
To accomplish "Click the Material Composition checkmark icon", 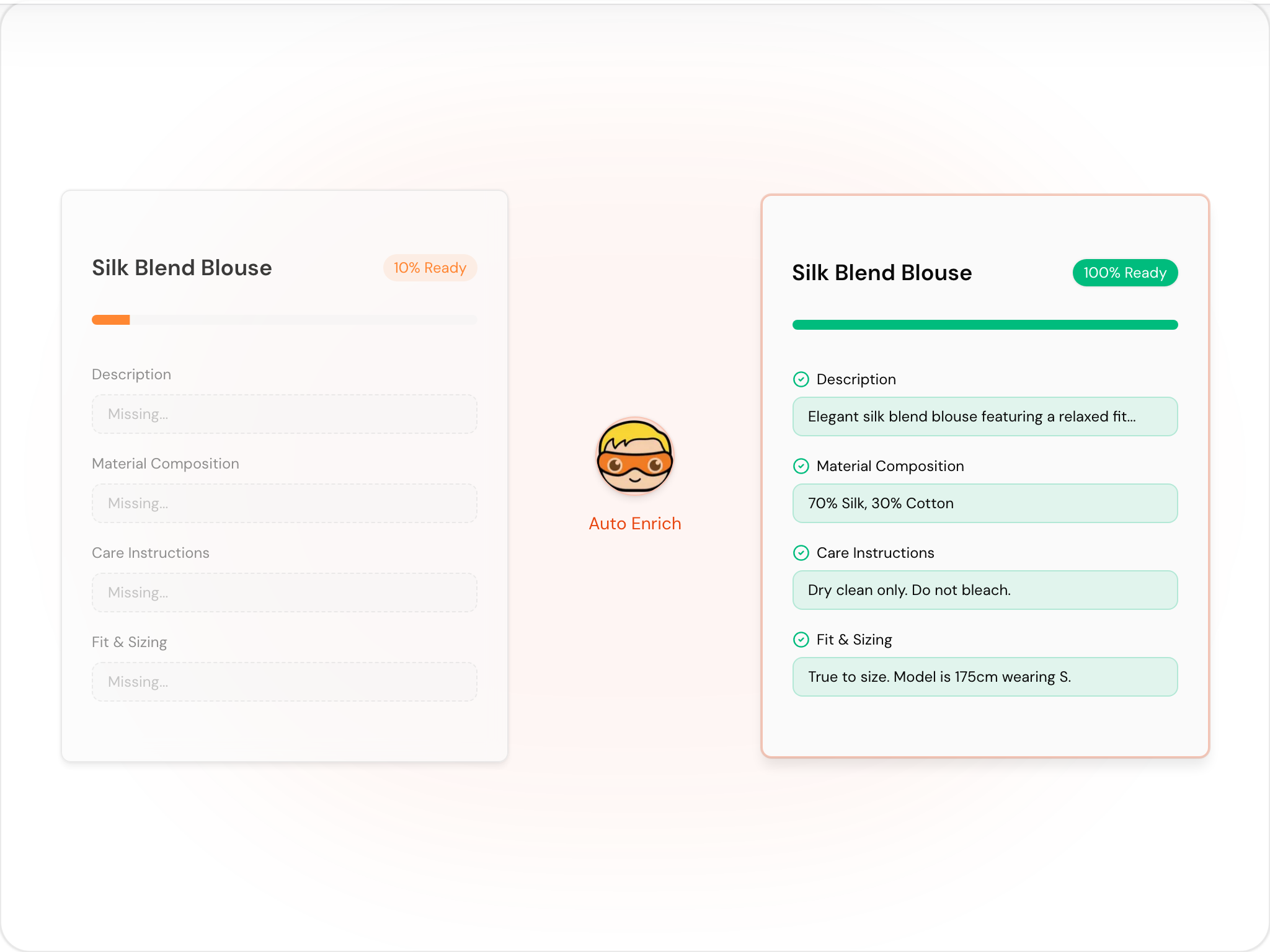I will point(801,466).
